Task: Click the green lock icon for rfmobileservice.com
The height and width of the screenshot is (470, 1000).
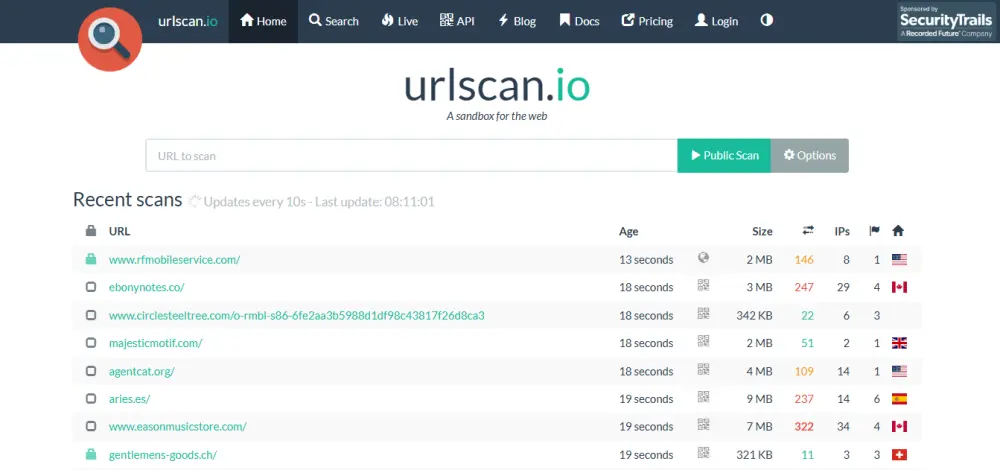Action: click(91, 259)
